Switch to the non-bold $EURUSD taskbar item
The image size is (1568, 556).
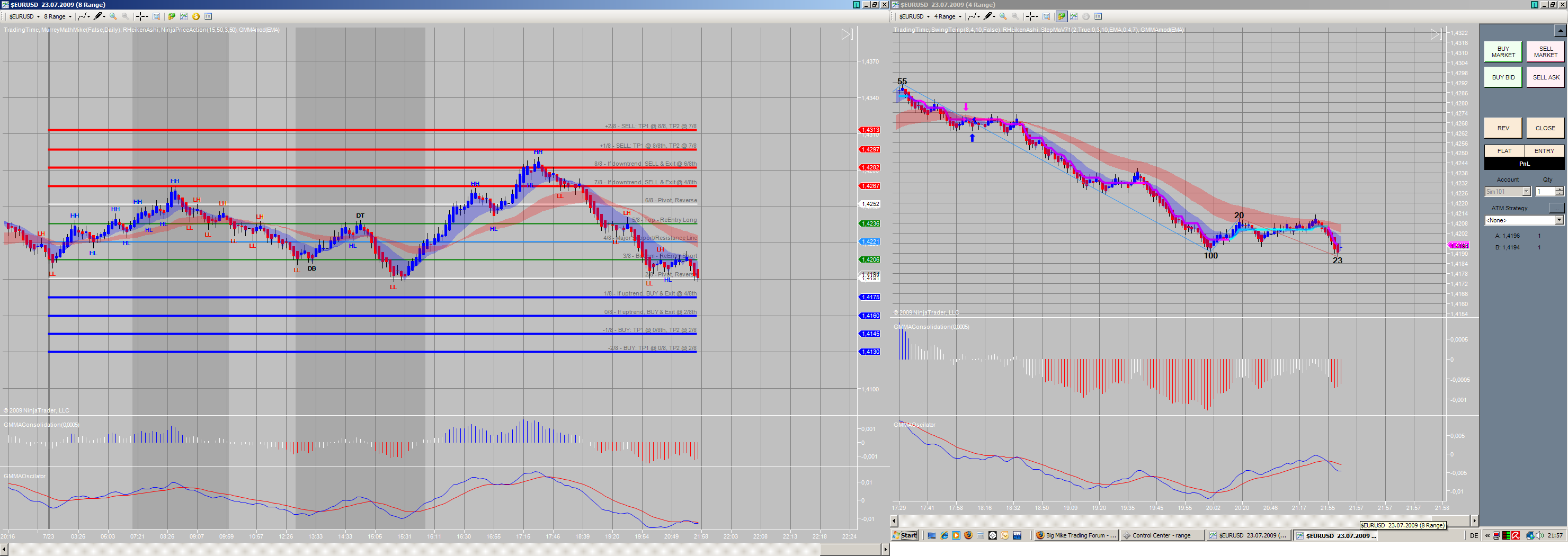pyautogui.click(x=1250, y=535)
